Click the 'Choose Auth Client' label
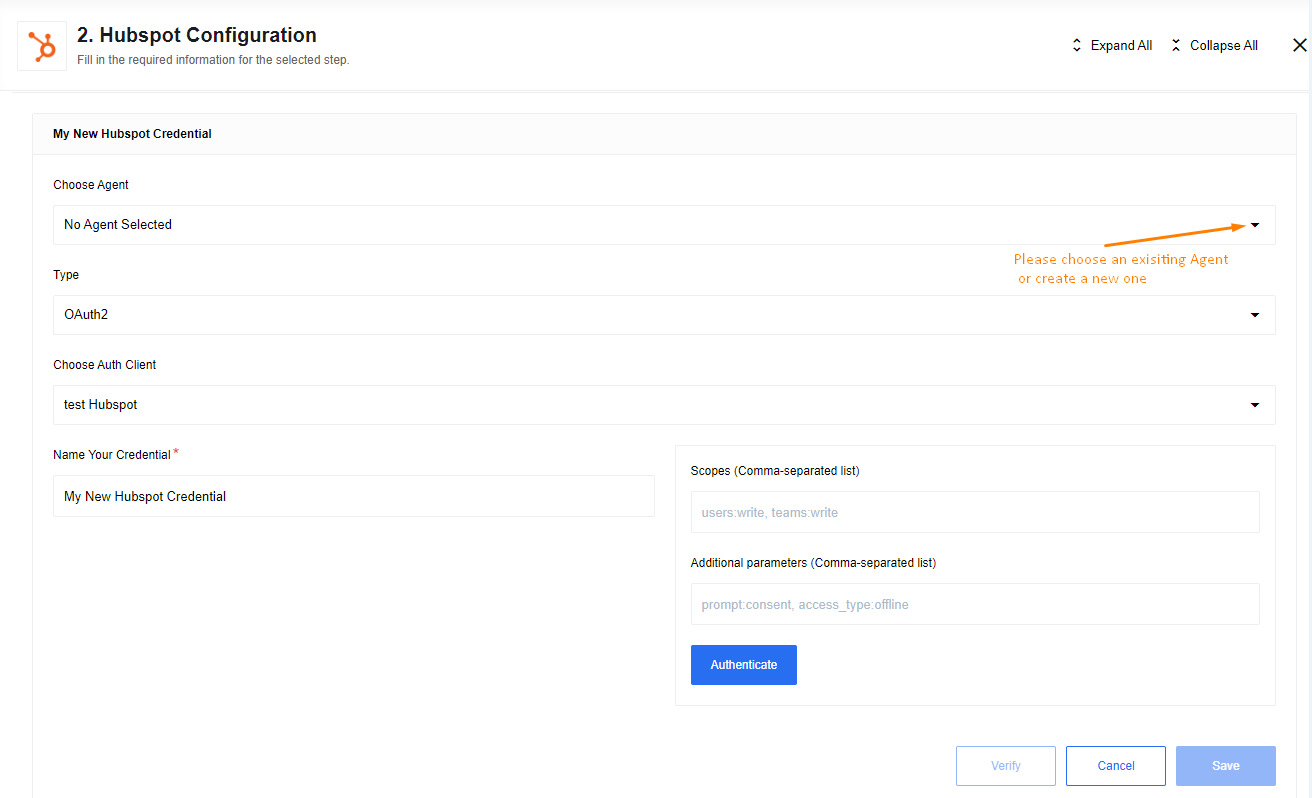This screenshot has width=1312, height=798. [105, 365]
